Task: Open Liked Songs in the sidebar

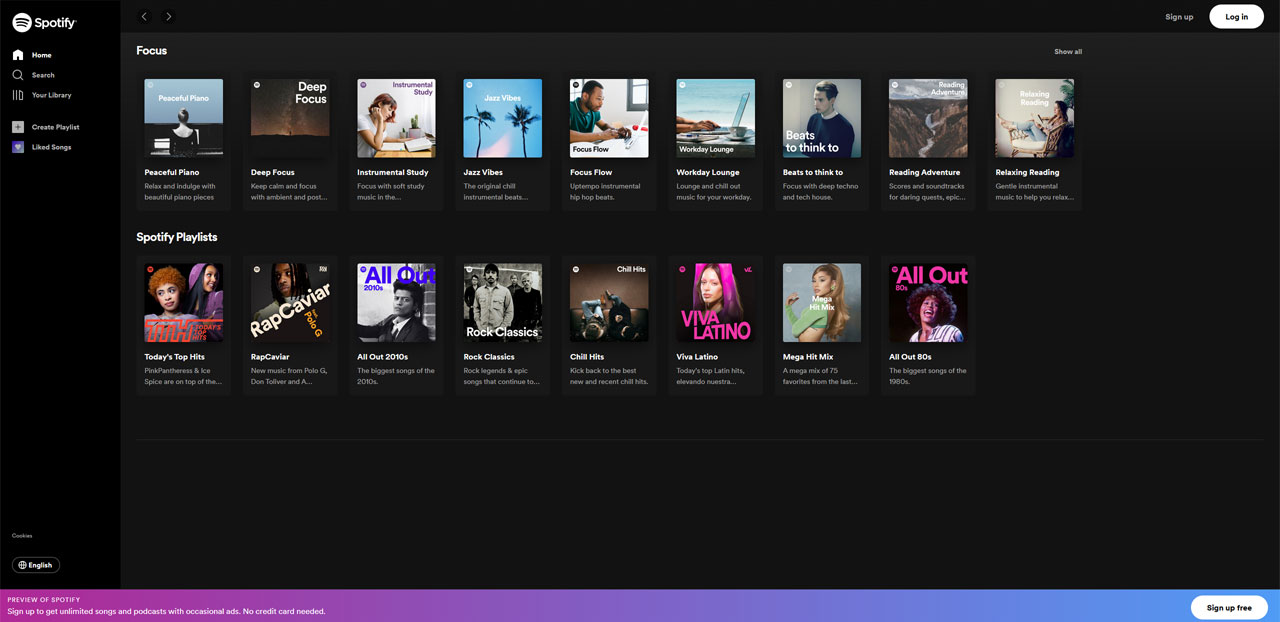Action: point(52,147)
